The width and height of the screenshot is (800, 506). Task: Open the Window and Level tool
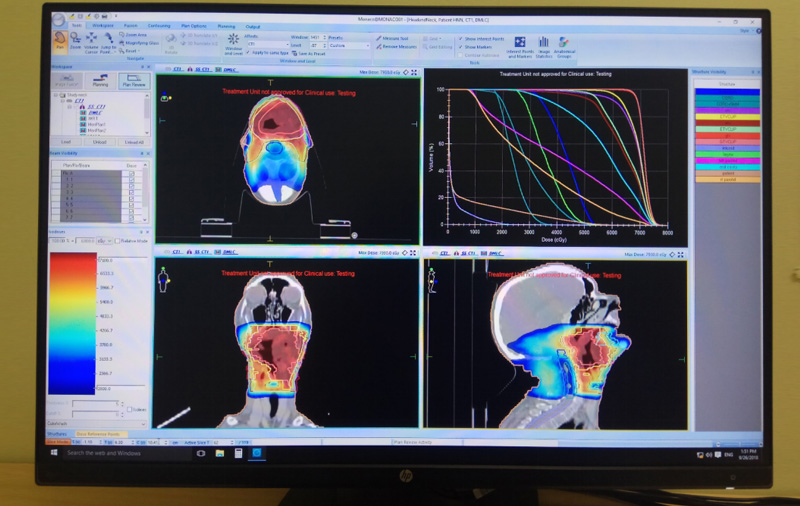[234, 42]
